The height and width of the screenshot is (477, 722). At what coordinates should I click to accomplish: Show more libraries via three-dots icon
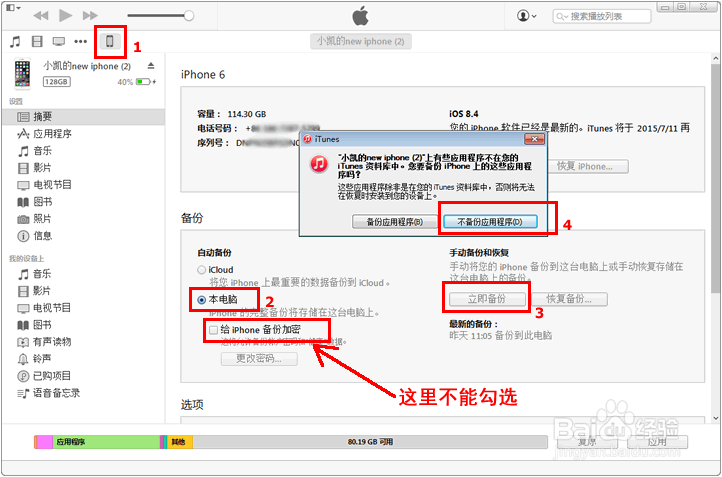pyautogui.click(x=81, y=42)
